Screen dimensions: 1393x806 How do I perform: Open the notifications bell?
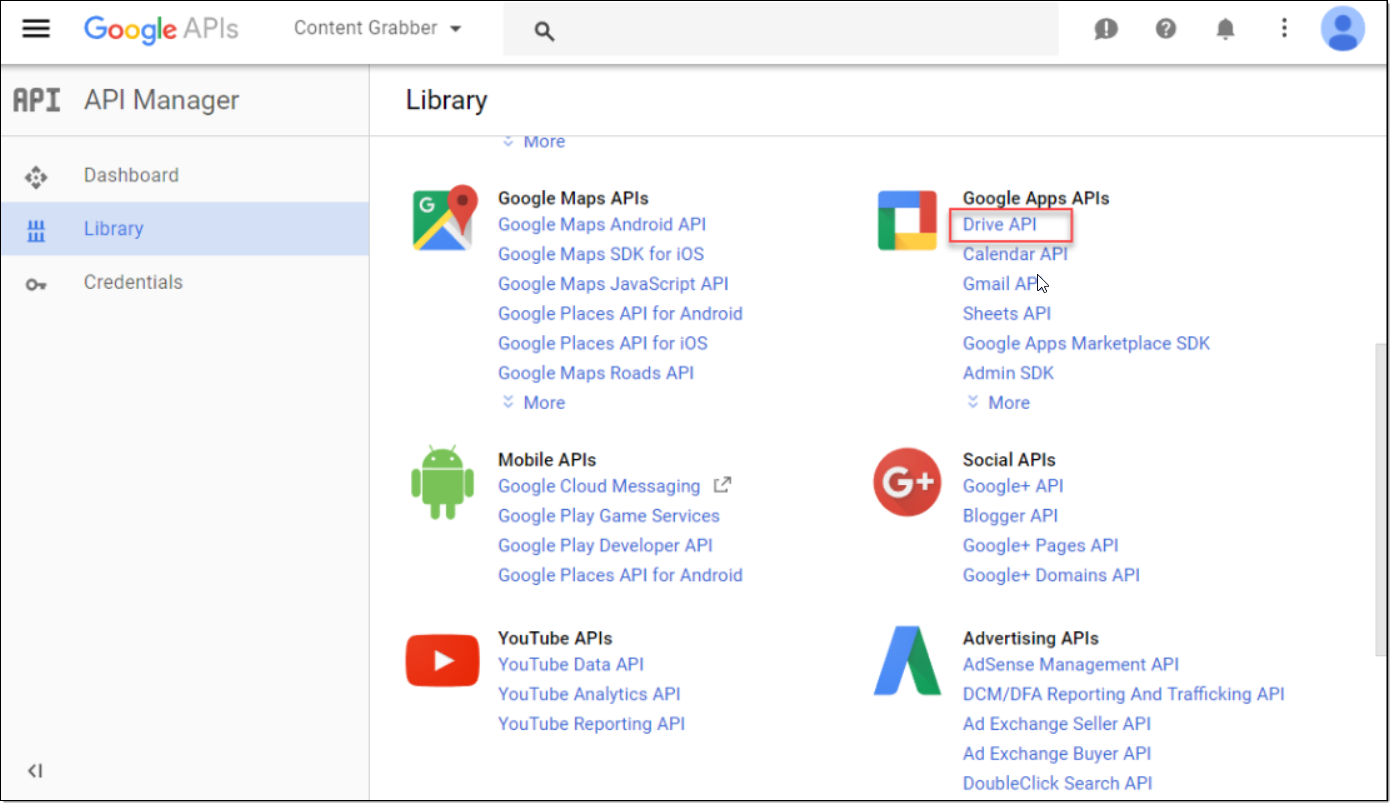point(1225,29)
